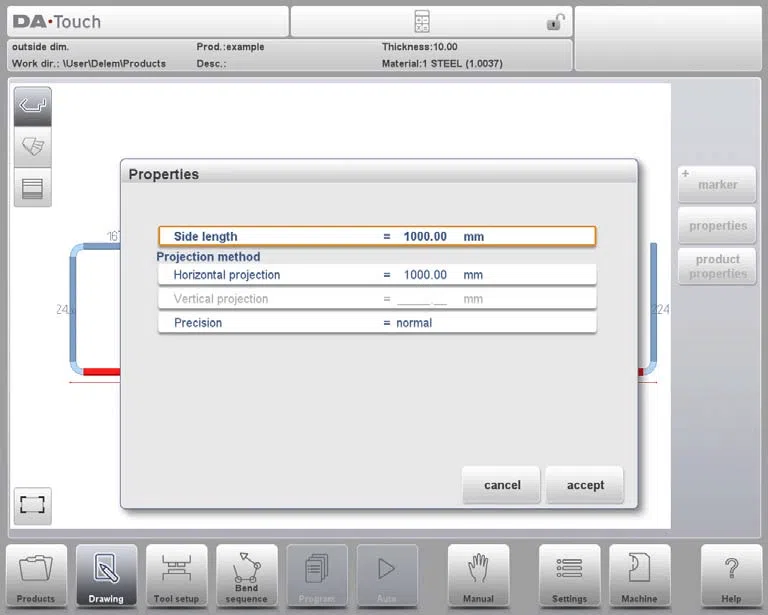Click the accept button
768x615 pixels.
coord(585,485)
